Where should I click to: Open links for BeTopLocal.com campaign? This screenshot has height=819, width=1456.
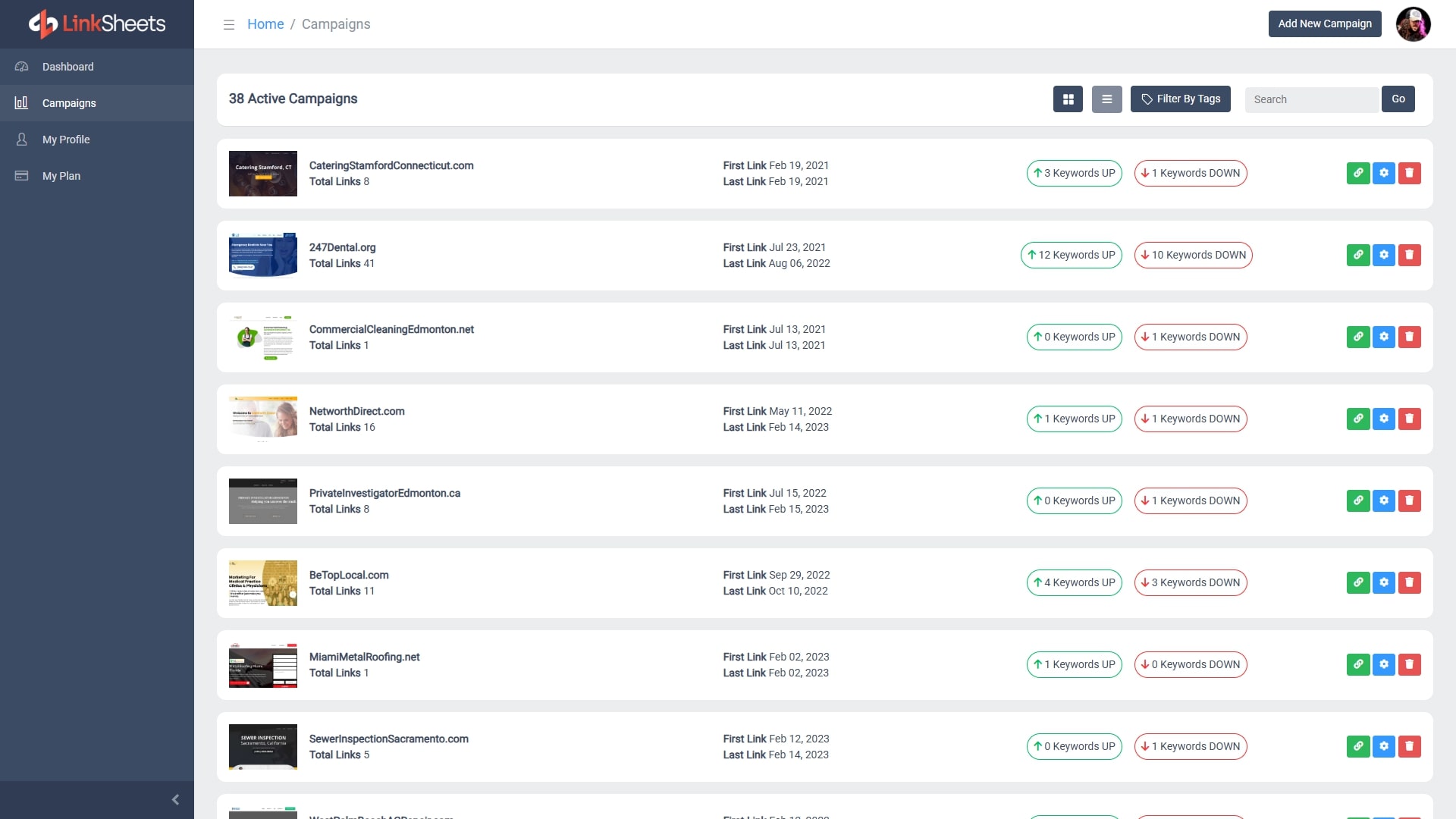pyautogui.click(x=1358, y=582)
